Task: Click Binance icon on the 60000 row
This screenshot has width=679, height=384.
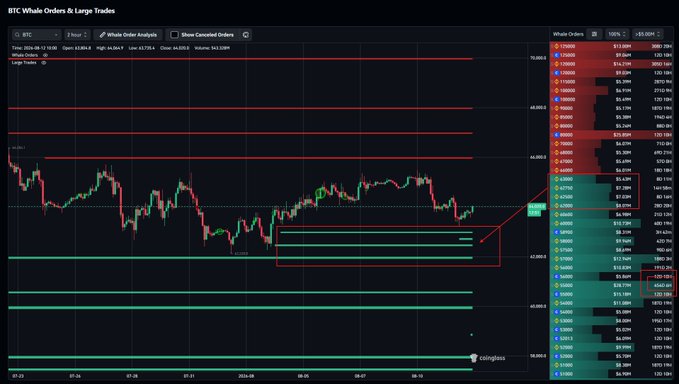Action: [556, 223]
